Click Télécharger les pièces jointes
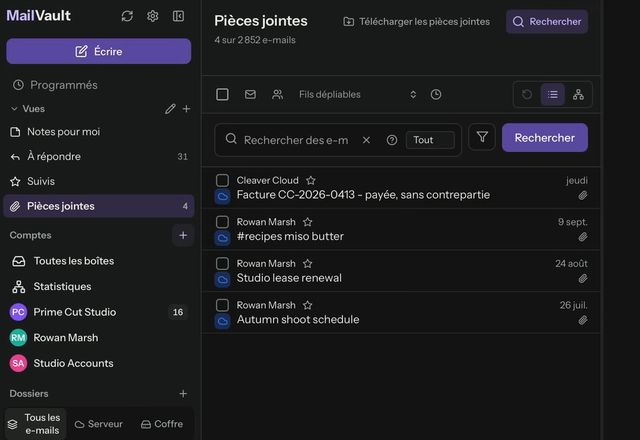 click(416, 22)
